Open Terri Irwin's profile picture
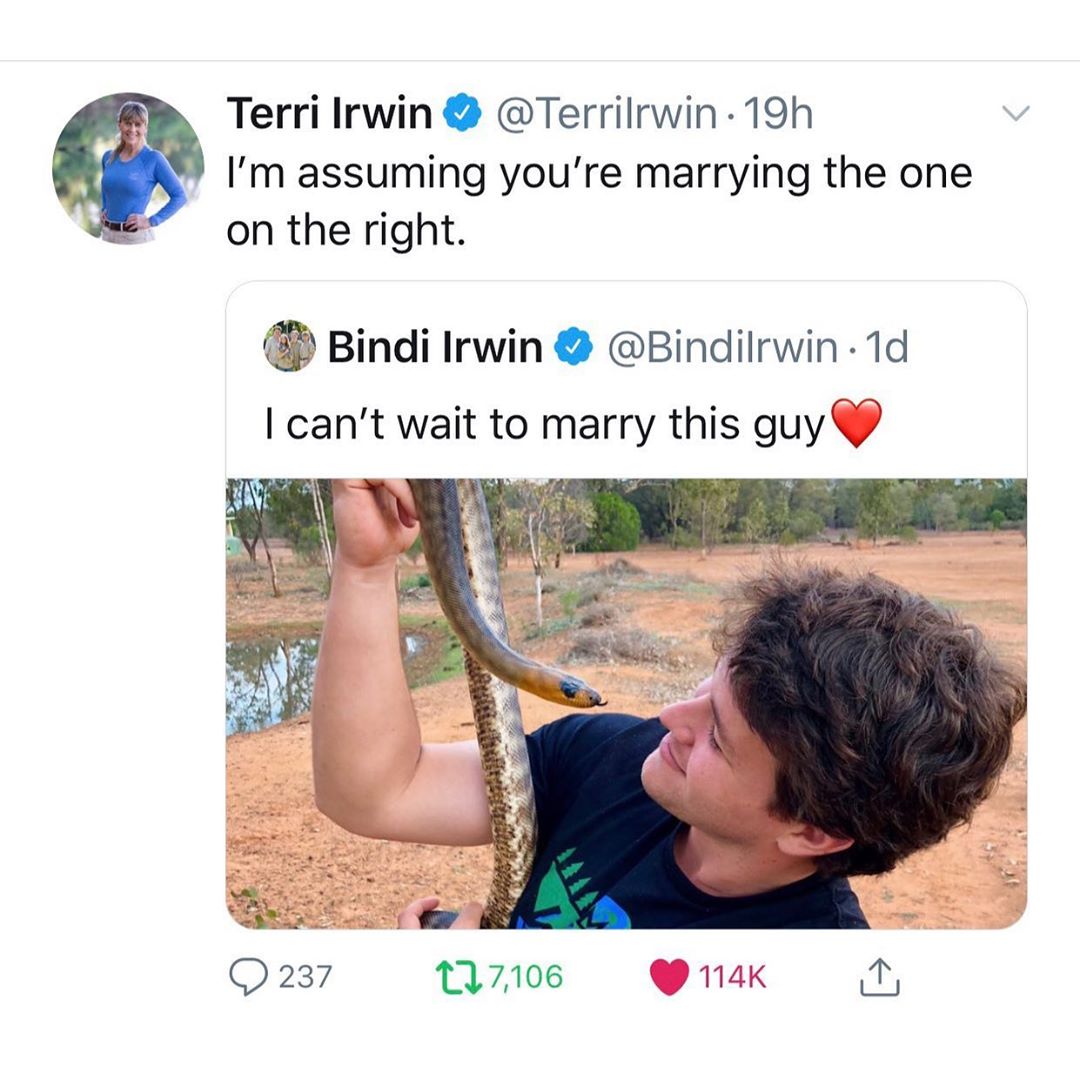Screen dimensions: 1080x1080 (x=128, y=168)
